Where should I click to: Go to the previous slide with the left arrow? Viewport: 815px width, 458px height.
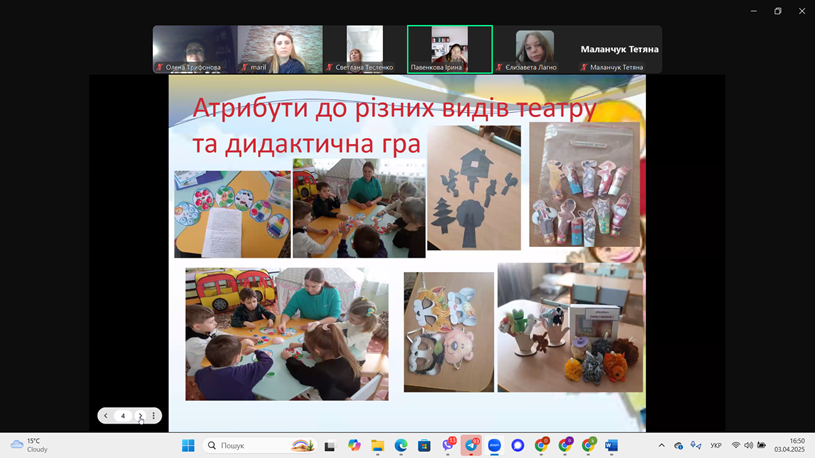click(106, 416)
